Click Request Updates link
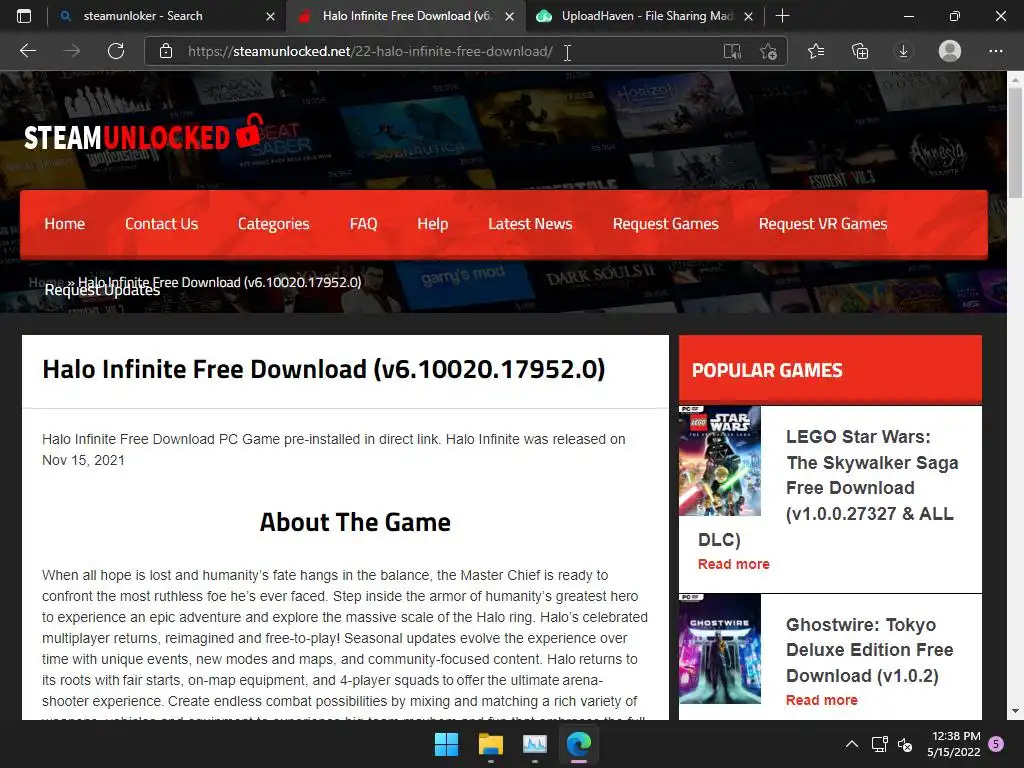The image size is (1024, 768). pyautogui.click(x=102, y=291)
